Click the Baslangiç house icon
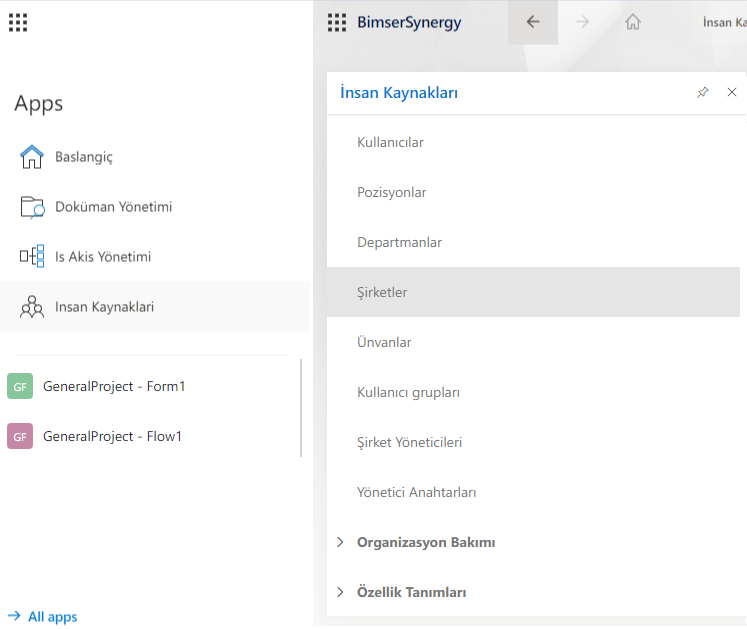747x629 pixels. pyautogui.click(x=32, y=157)
